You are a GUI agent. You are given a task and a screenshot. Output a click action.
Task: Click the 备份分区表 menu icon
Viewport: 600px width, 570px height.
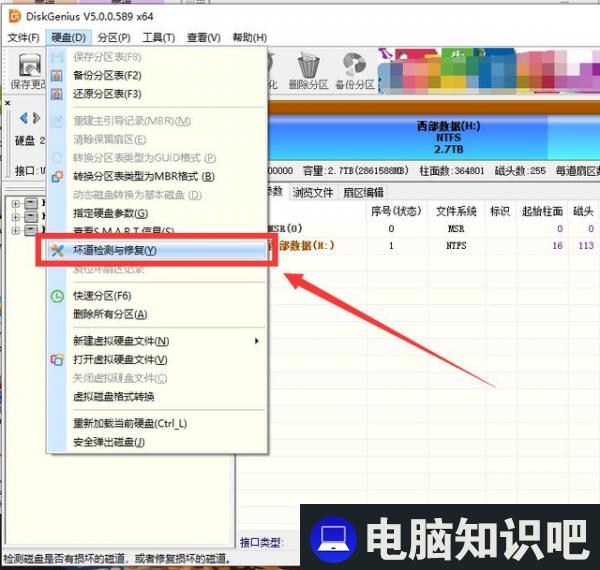coord(57,75)
